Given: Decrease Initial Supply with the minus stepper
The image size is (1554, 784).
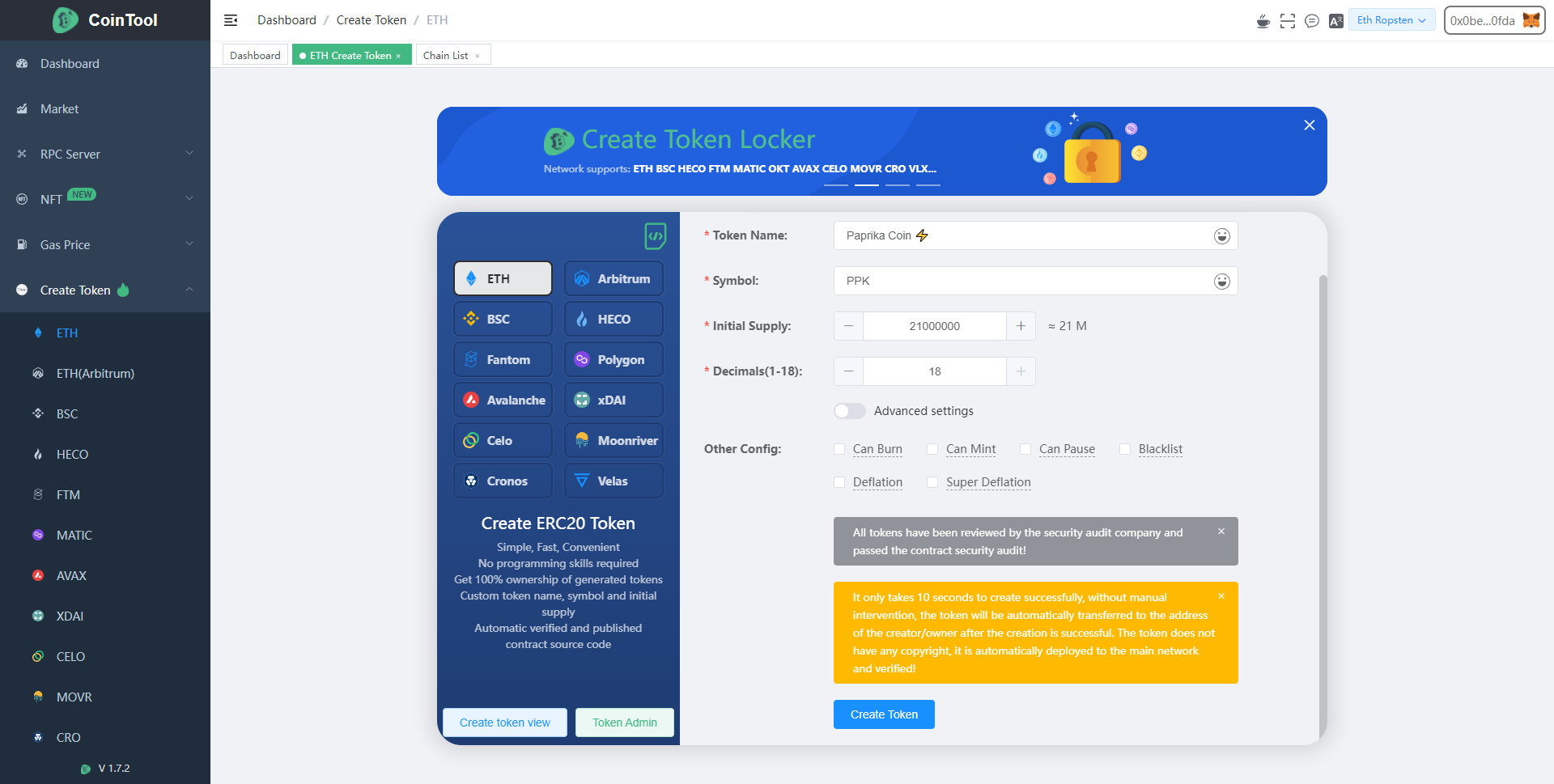Looking at the screenshot, I should coord(847,326).
